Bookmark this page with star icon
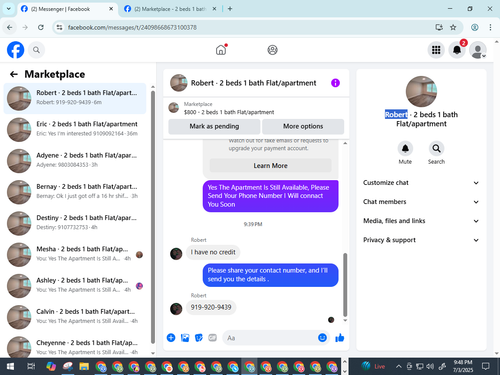This screenshot has width=500, height=375. coord(453,27)
